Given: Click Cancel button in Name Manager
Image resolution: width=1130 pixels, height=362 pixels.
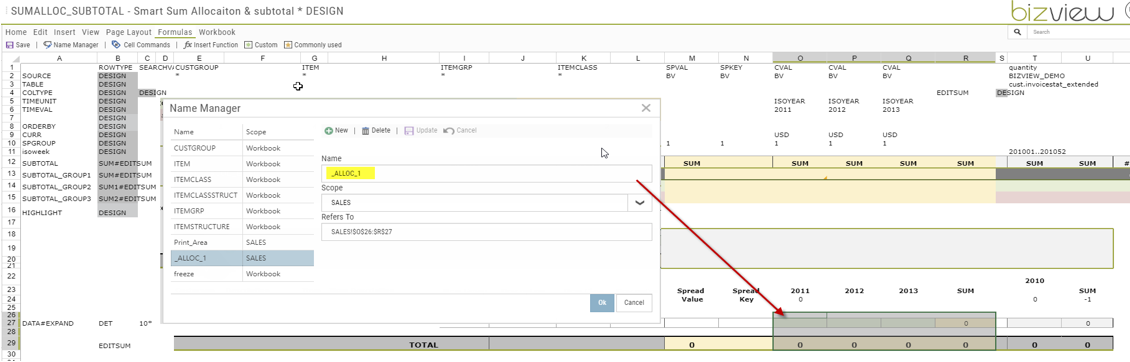Looking at the screenshot, I should point(635,303).
